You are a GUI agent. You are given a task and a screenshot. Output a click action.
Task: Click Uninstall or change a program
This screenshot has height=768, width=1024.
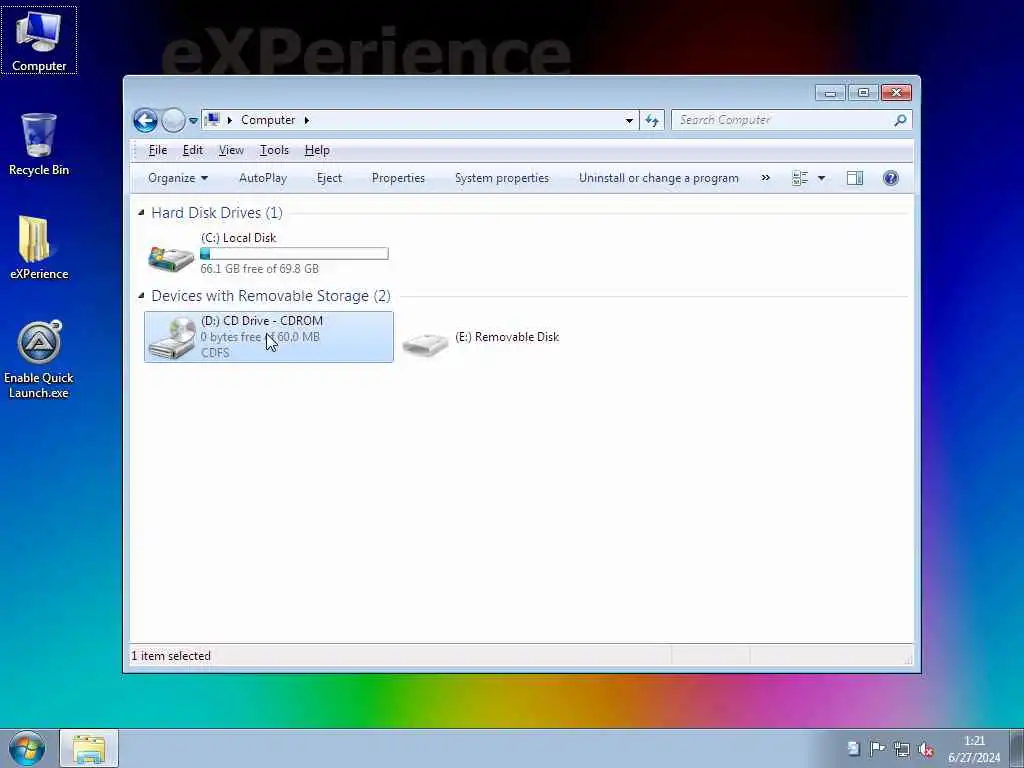[658, 178]
